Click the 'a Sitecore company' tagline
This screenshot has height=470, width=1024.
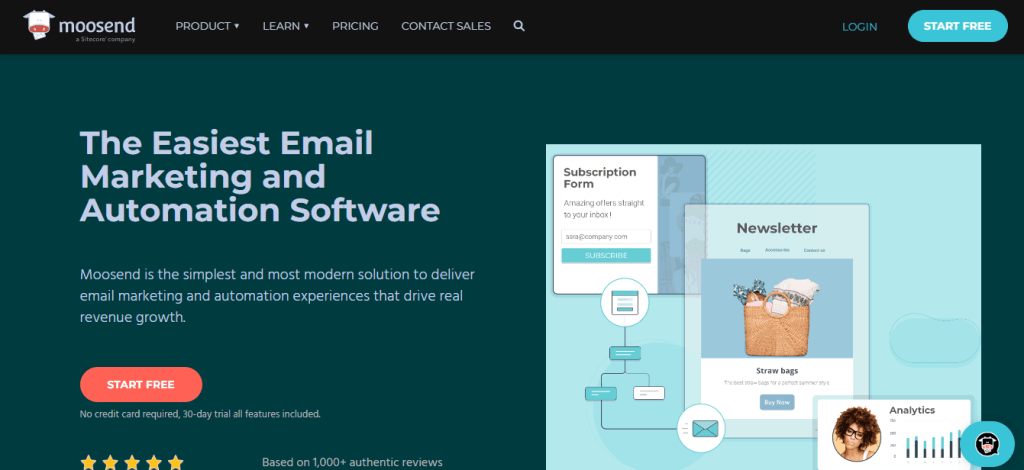[106, 39]
